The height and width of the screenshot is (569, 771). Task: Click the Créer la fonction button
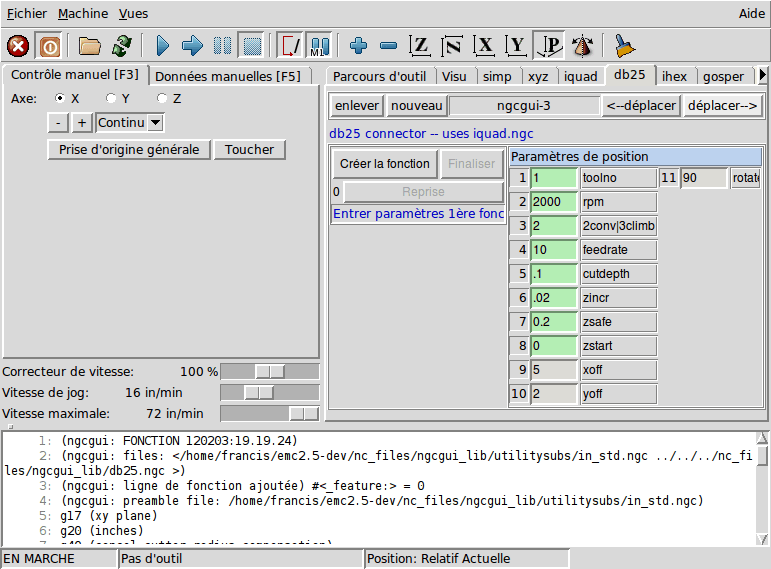[385, 164]
